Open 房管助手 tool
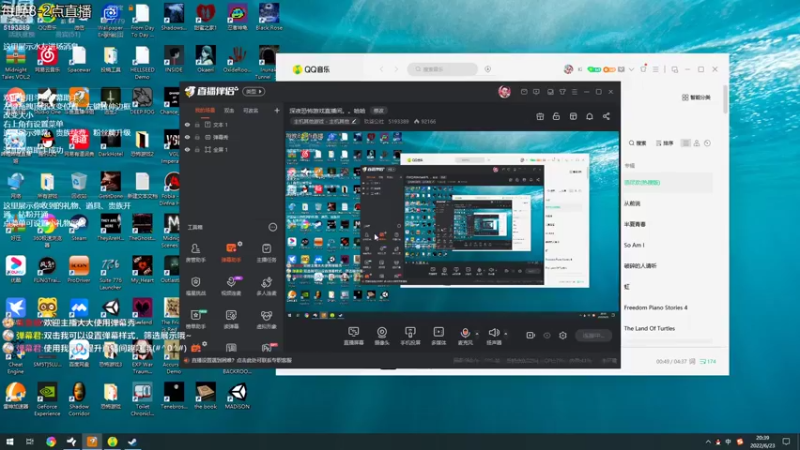 195,253
